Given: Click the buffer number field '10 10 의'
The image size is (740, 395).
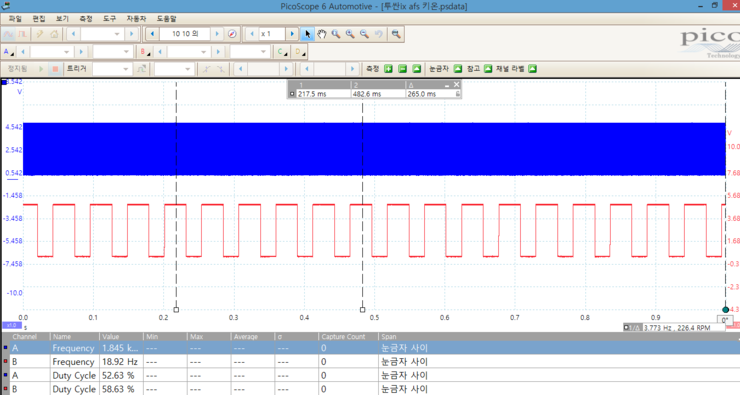Looking at the screenshot, I should tap(185, 34).
